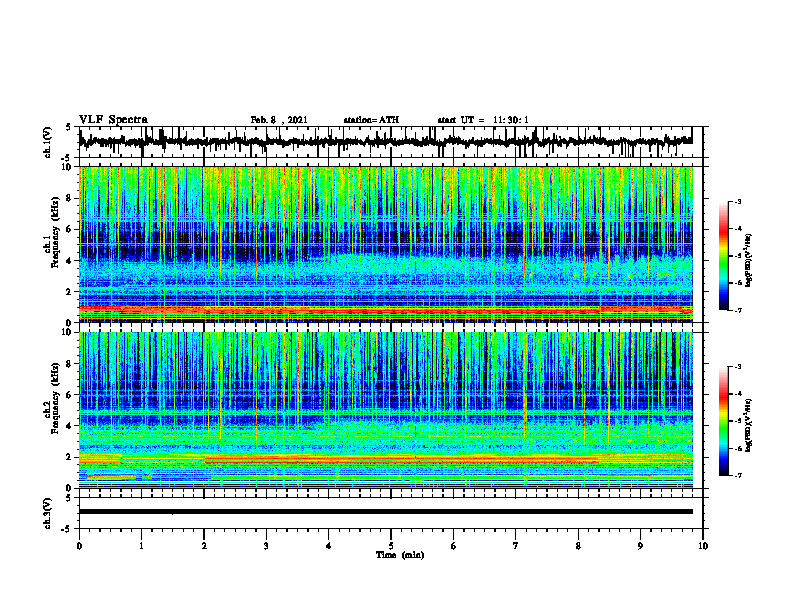Click the "-5" tick on ch.1(V) axis
Viewport: 792px width, 612px height.
pos(68,158)
